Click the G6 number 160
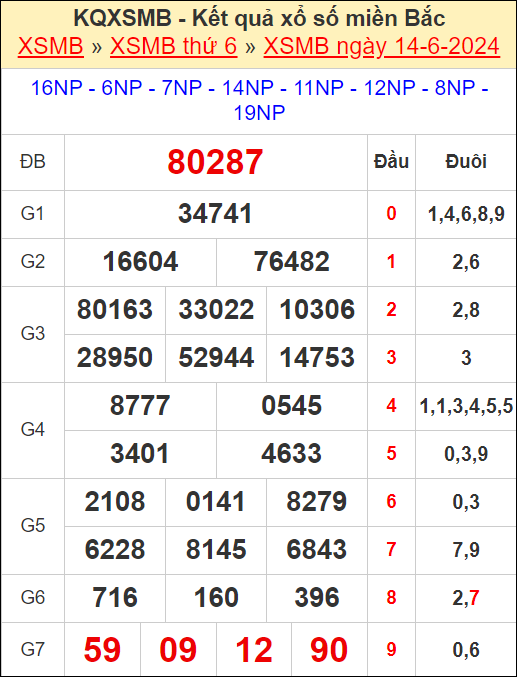This screenshot has height=677, width=517. 216,598
